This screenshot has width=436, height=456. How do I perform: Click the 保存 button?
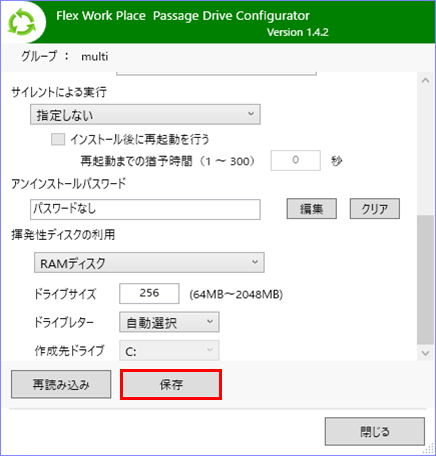tap(171, 384)
